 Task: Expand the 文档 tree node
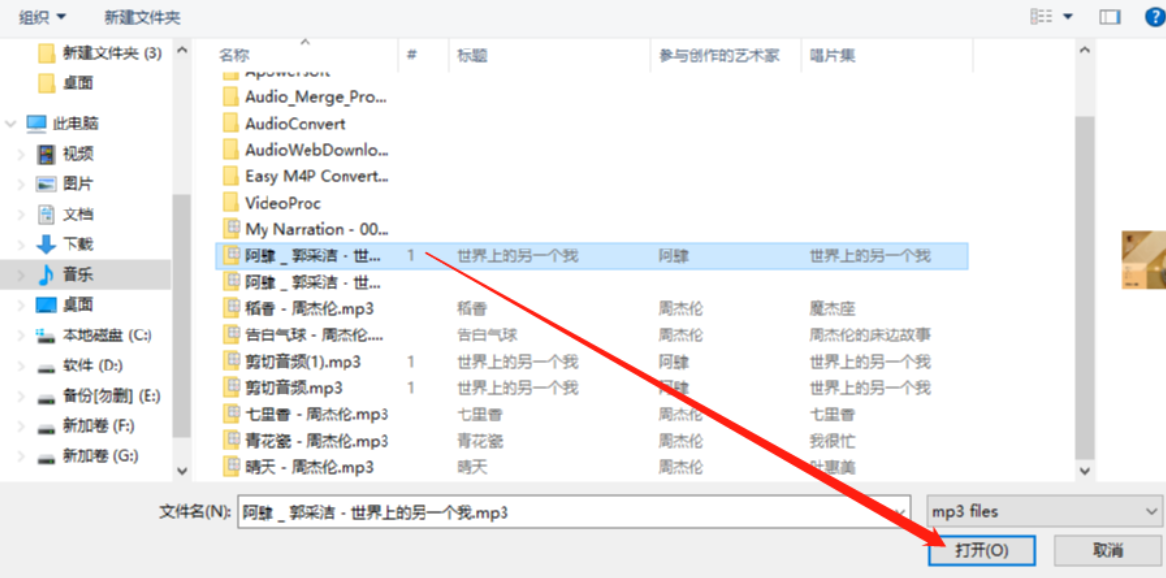(x=22, y=214)
